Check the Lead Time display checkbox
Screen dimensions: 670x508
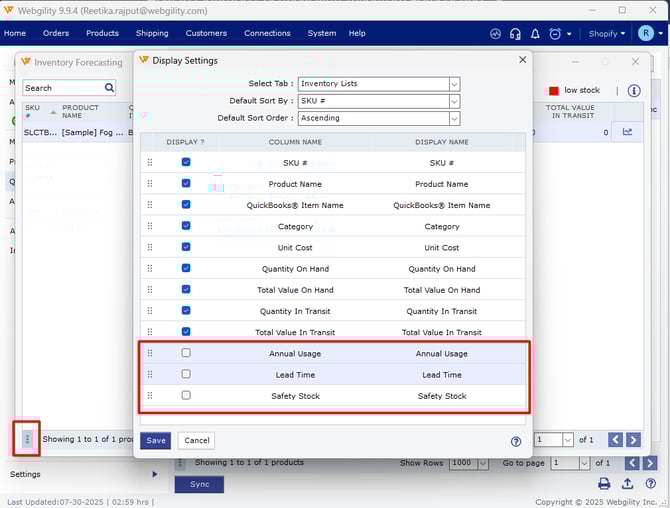[186, 374]
